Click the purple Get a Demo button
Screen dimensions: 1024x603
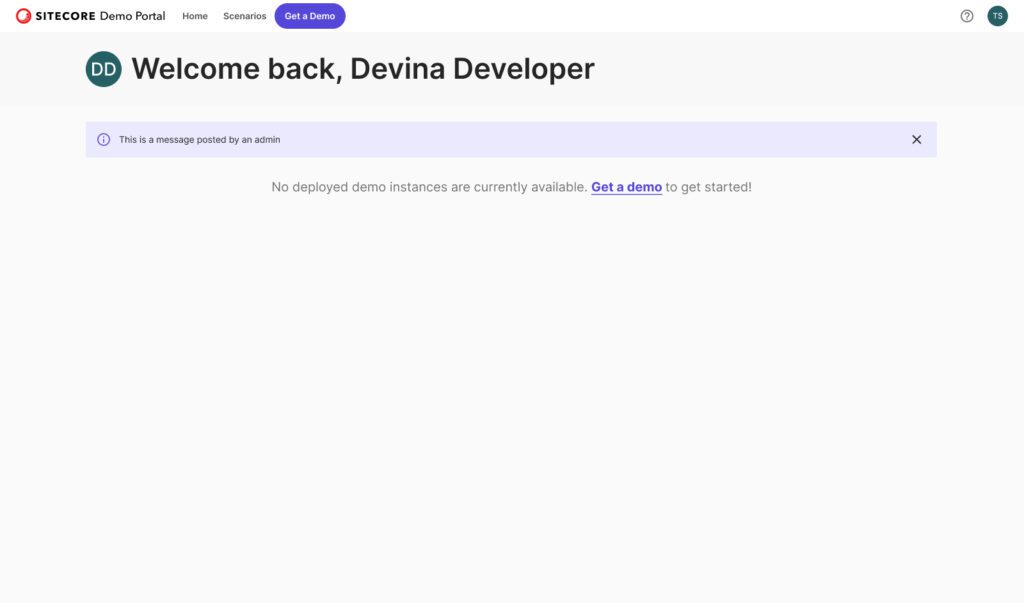[310, 16]
